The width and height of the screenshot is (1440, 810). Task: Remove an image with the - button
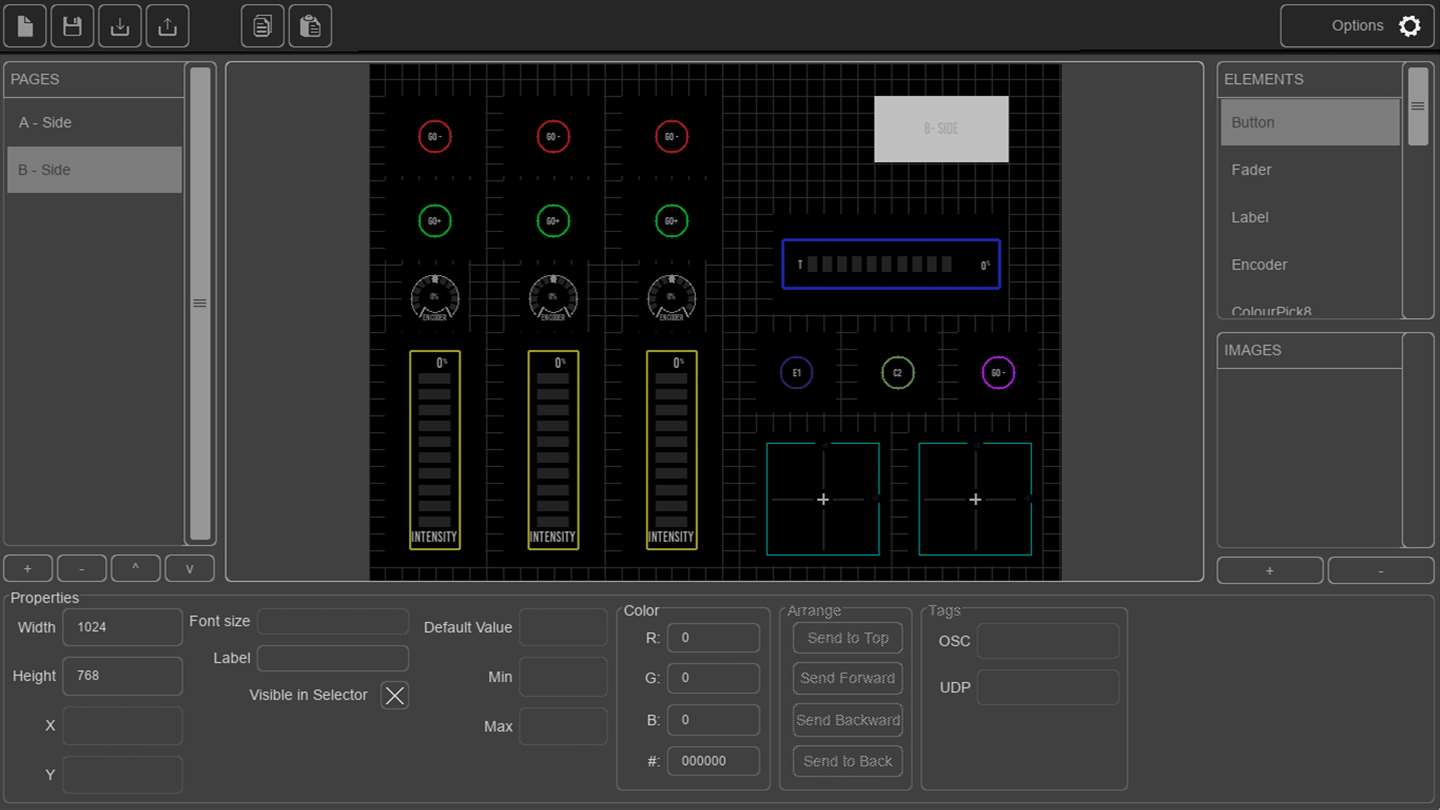click(x=1381, y=571)
